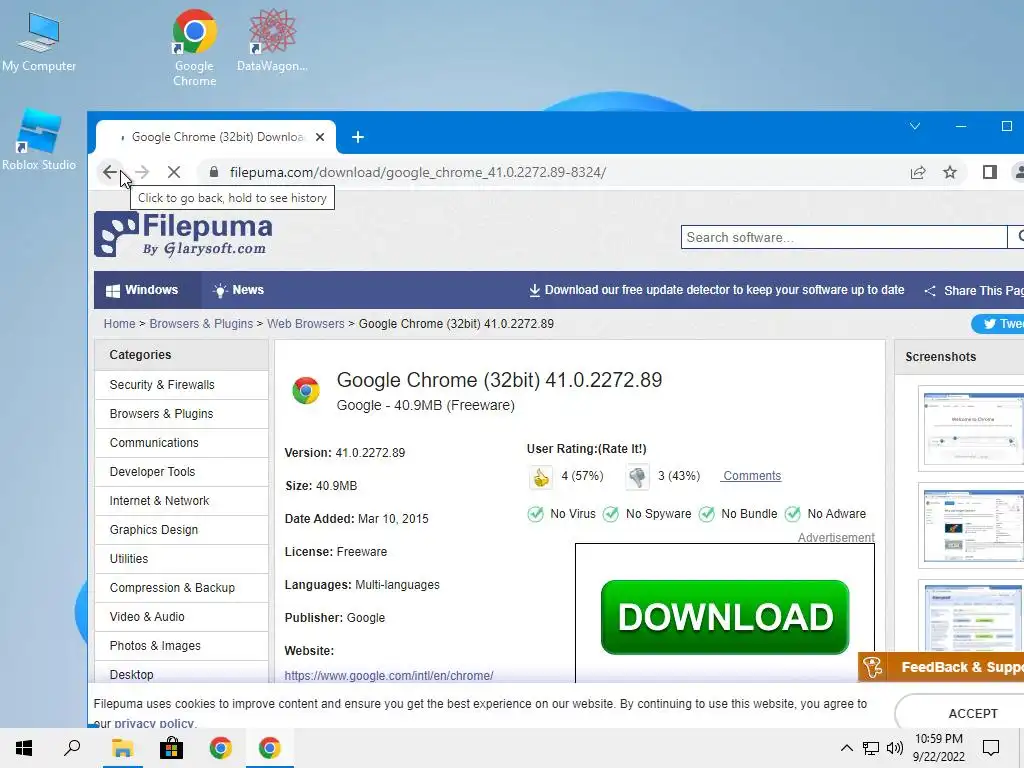Open the Comments link
This screenshot has width=1024, height=768.
click(752, 476)
